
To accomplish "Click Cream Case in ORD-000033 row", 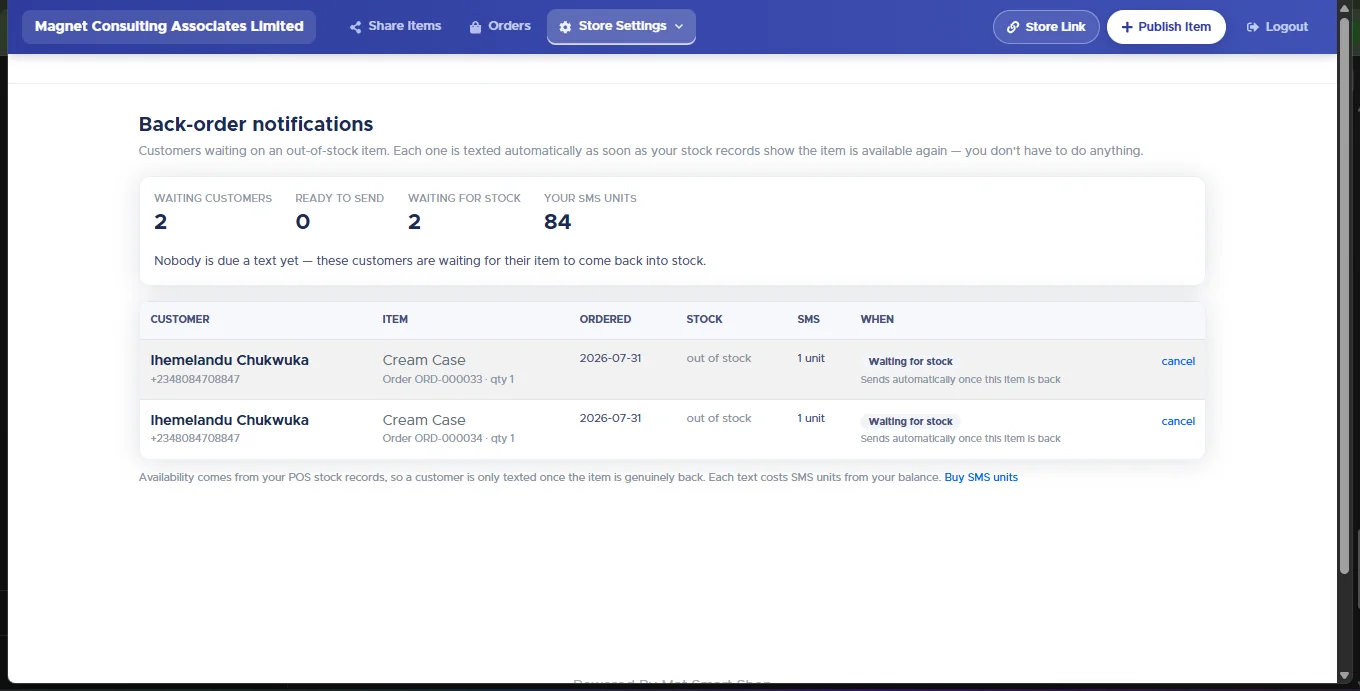I will (424, 360).
